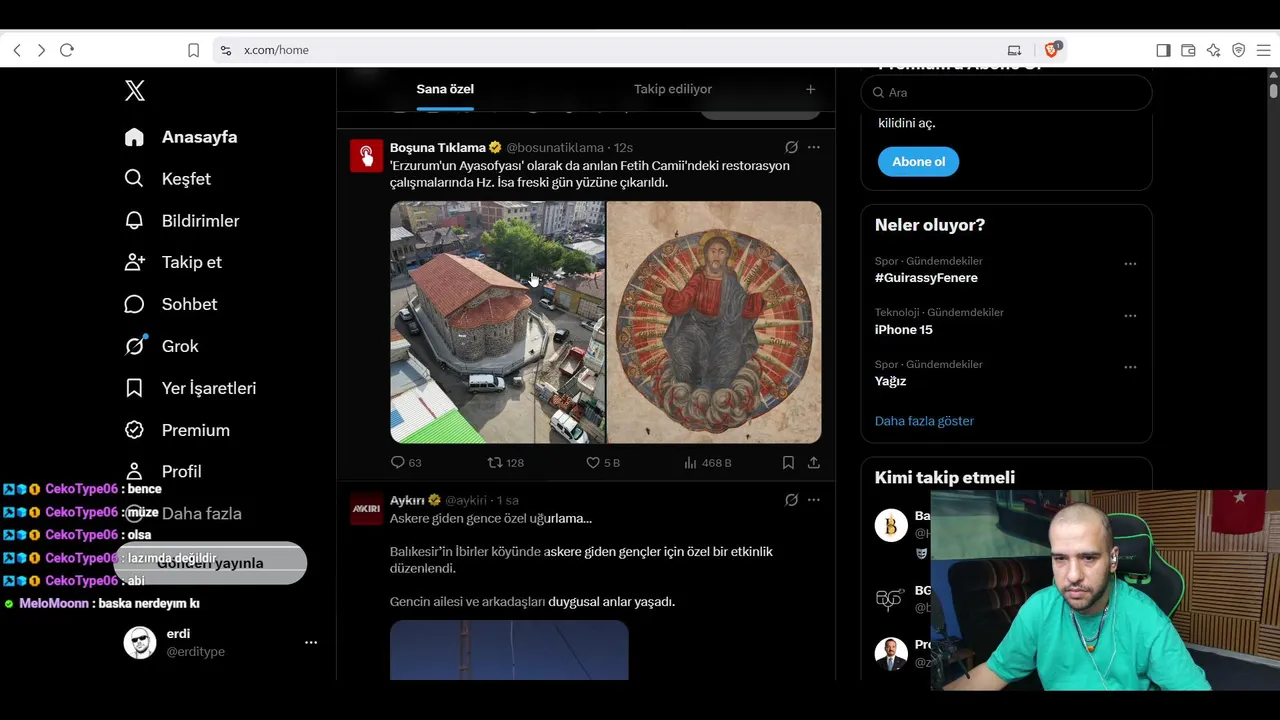The image size is (1280, 720).
Task: Open the circular fresco image
Action: (x=714, y=322)
